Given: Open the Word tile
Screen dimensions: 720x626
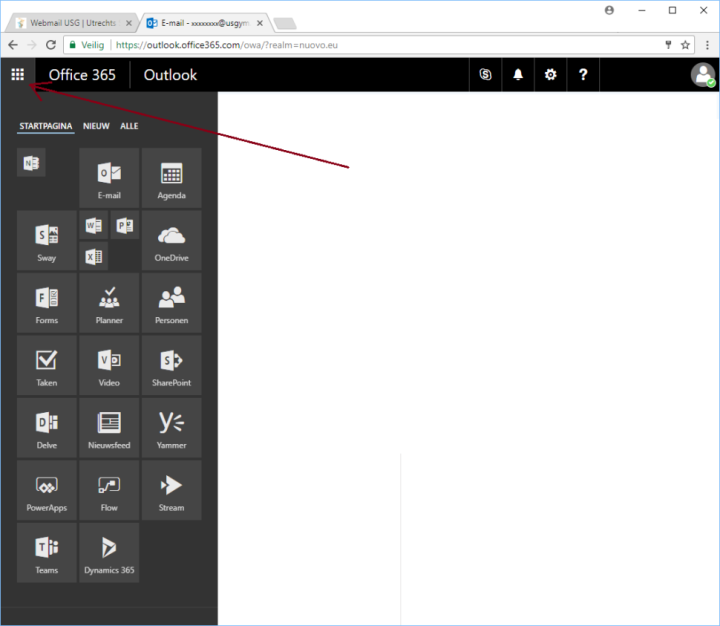Looking at the screenshot, I should point(94,225).
